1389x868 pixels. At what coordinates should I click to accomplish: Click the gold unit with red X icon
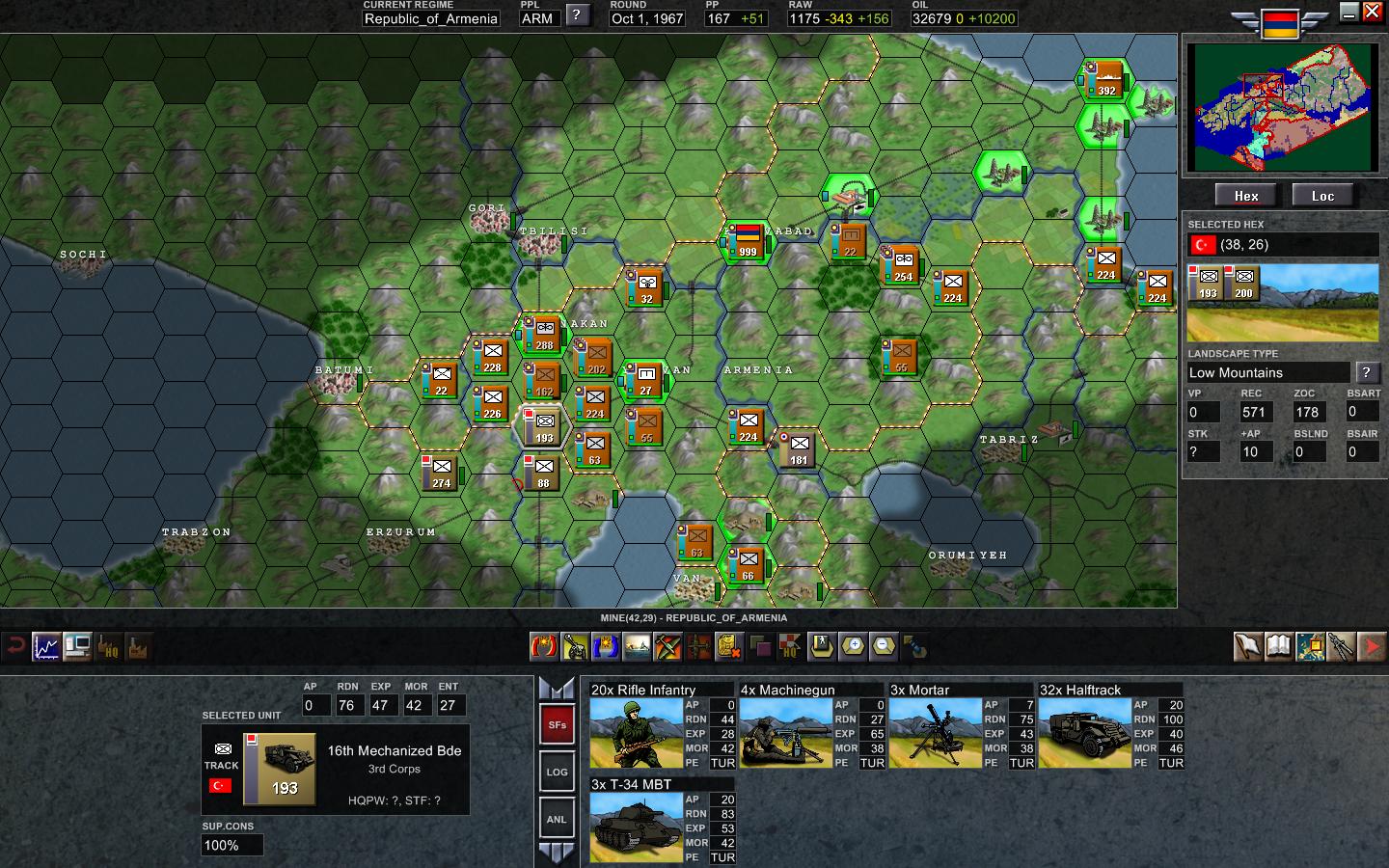click(x=729, y=646)
